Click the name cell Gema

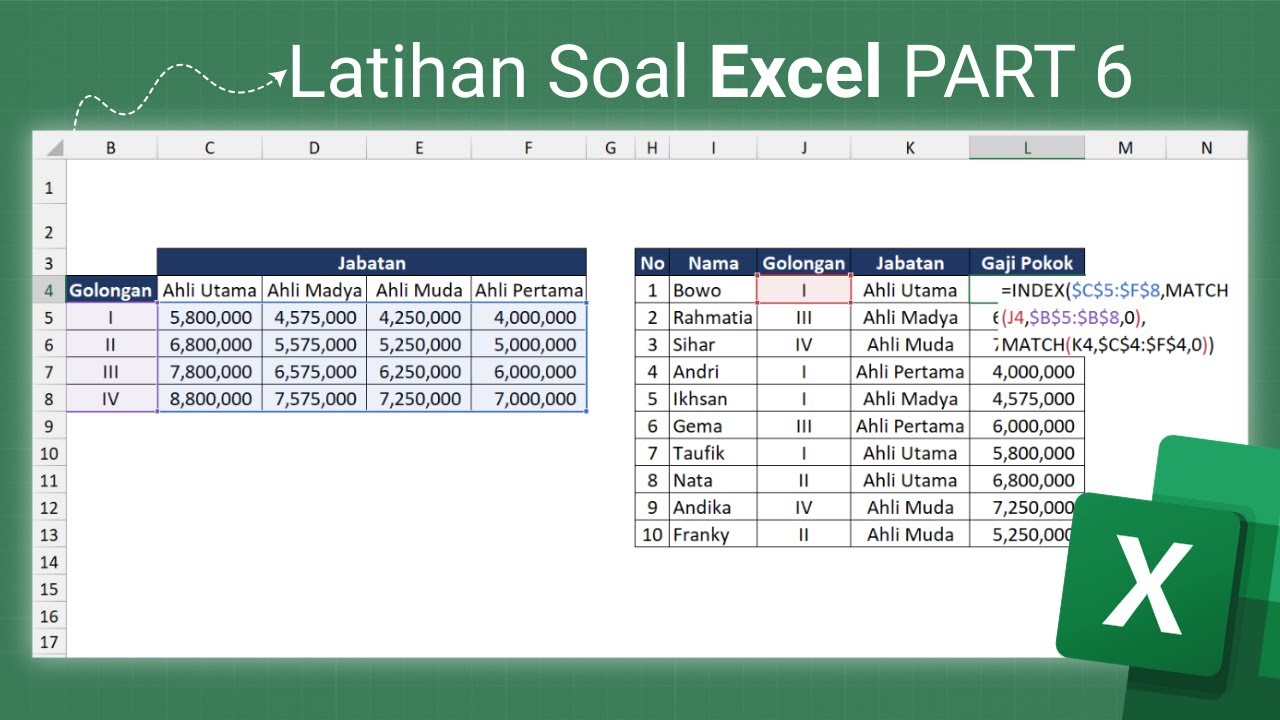click(713, 426)
